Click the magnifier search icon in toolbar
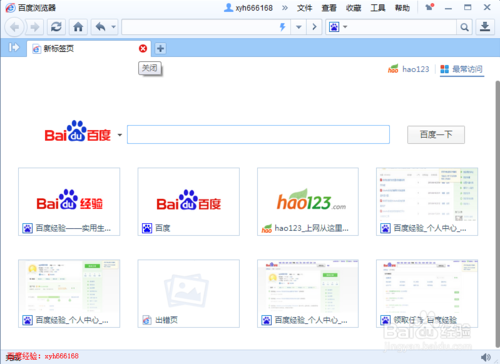Viewport: 500px width, 364px height. pos(464,27)
